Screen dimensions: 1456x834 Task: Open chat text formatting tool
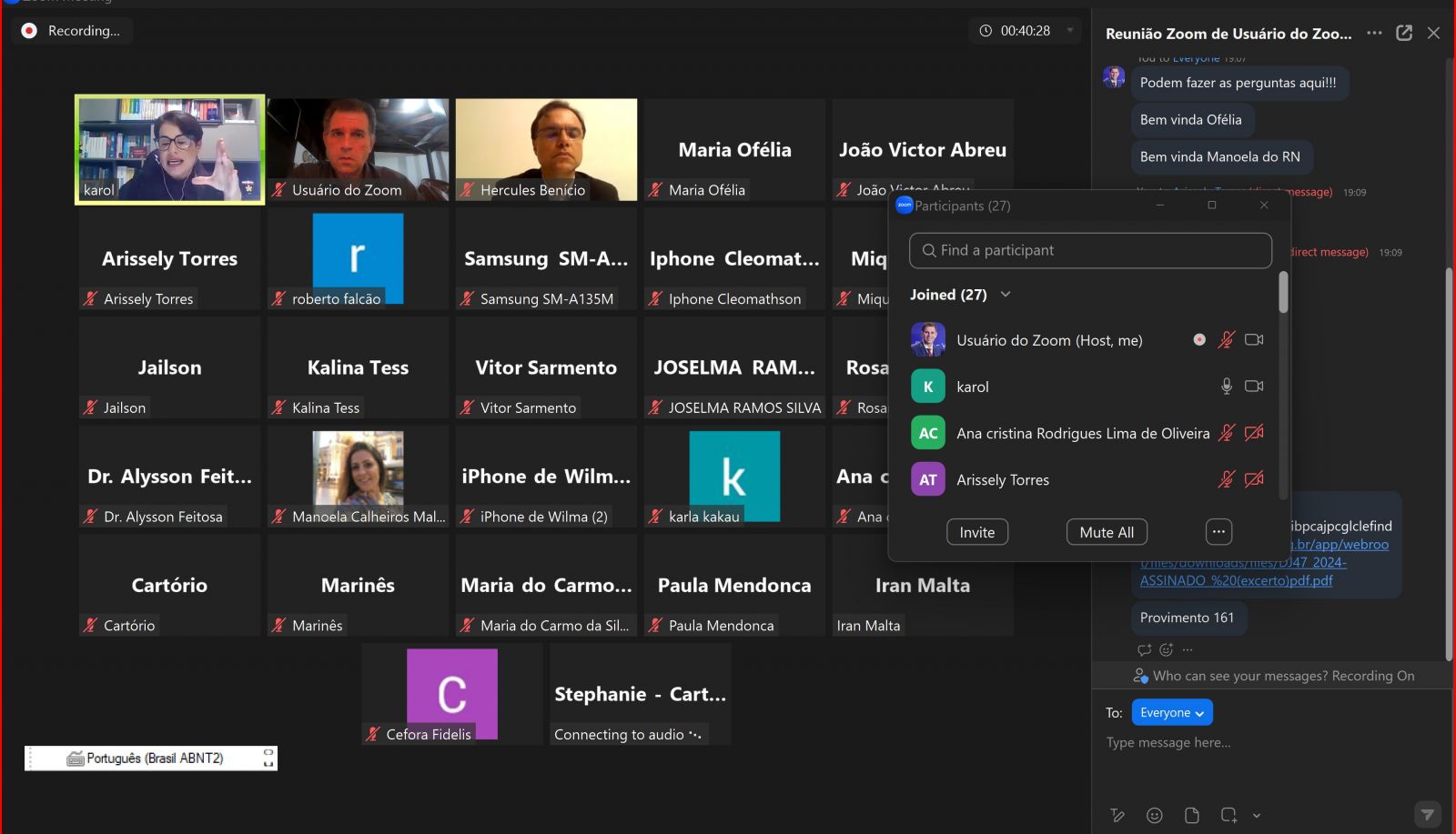(x=1117, y=816)
